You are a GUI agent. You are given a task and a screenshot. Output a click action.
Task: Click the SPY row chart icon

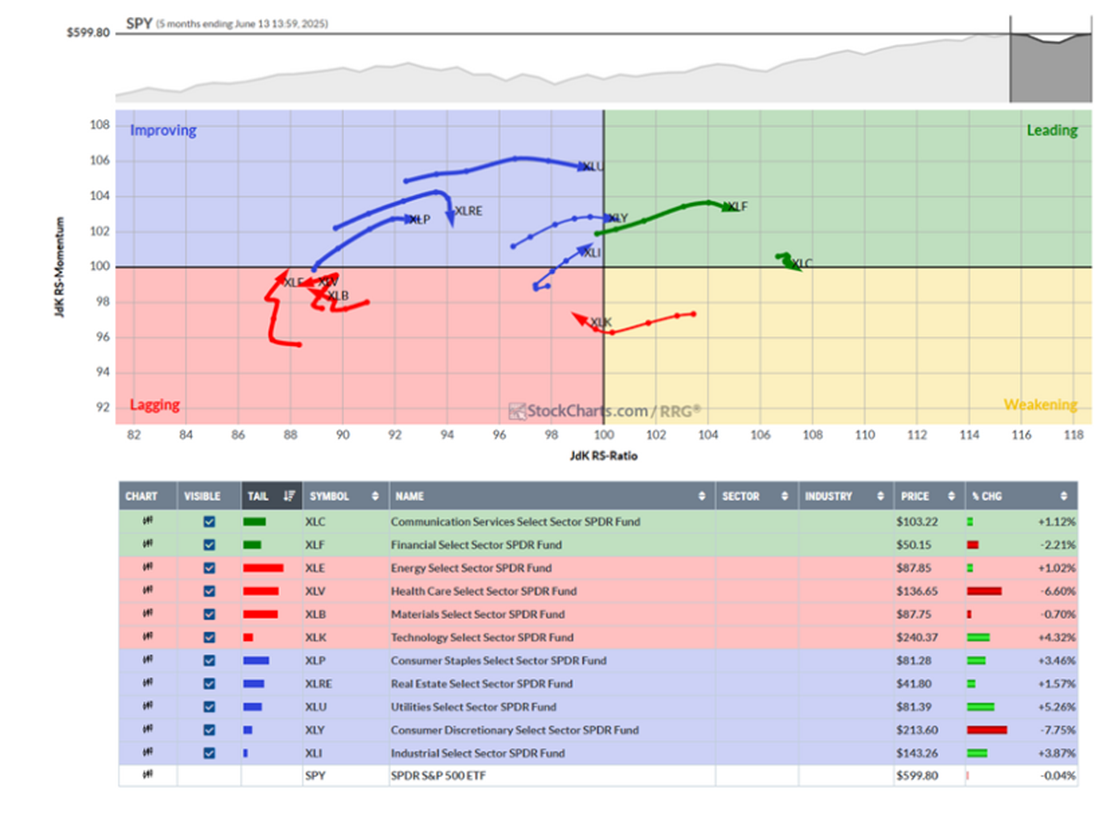148,776
